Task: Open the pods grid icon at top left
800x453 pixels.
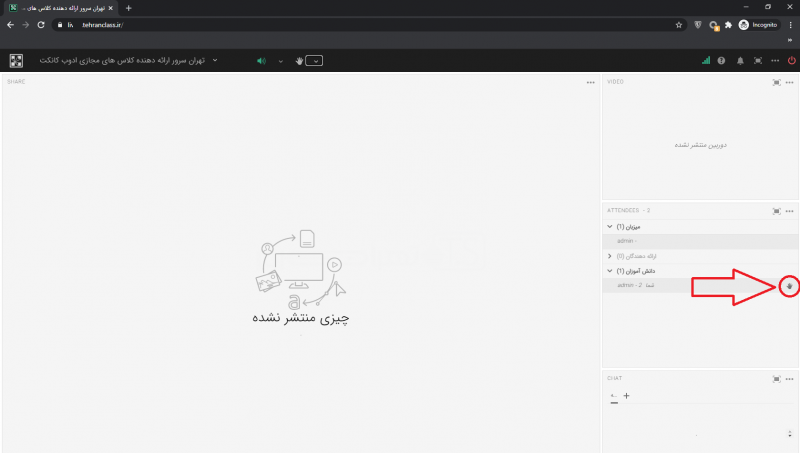Action: tap(16, 61)
